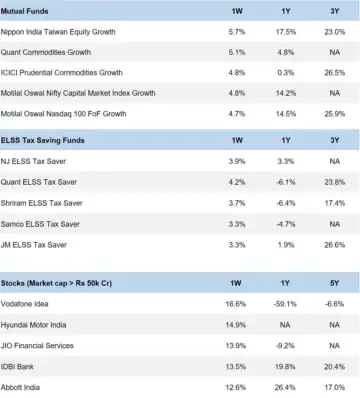The image size is (360, 398).
Task: Select the IDBI Bank stock
Action: click(x=17, y=367)
